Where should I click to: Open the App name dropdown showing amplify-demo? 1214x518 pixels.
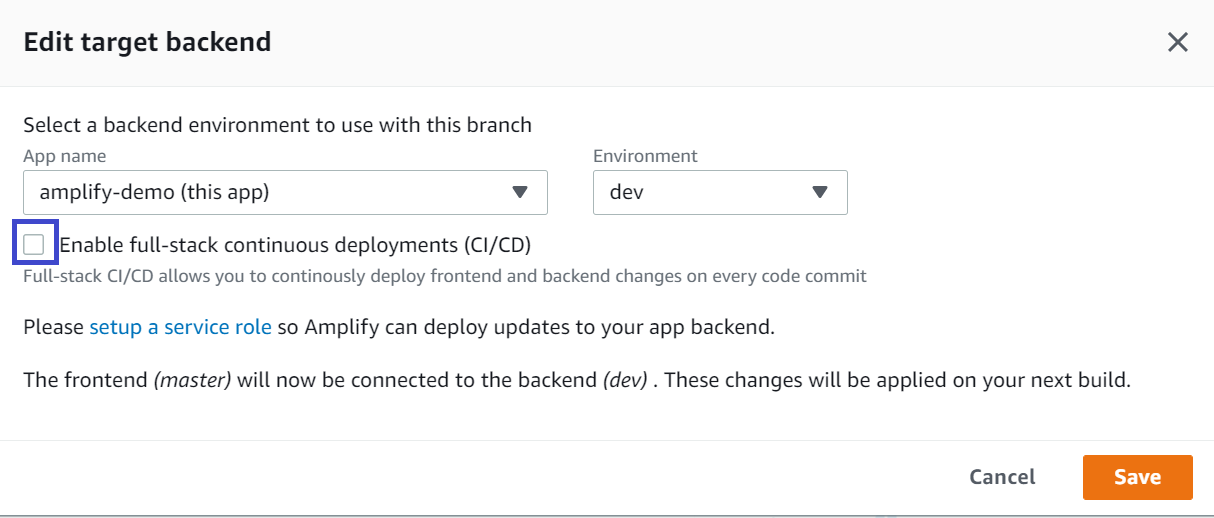pos(285,192)
